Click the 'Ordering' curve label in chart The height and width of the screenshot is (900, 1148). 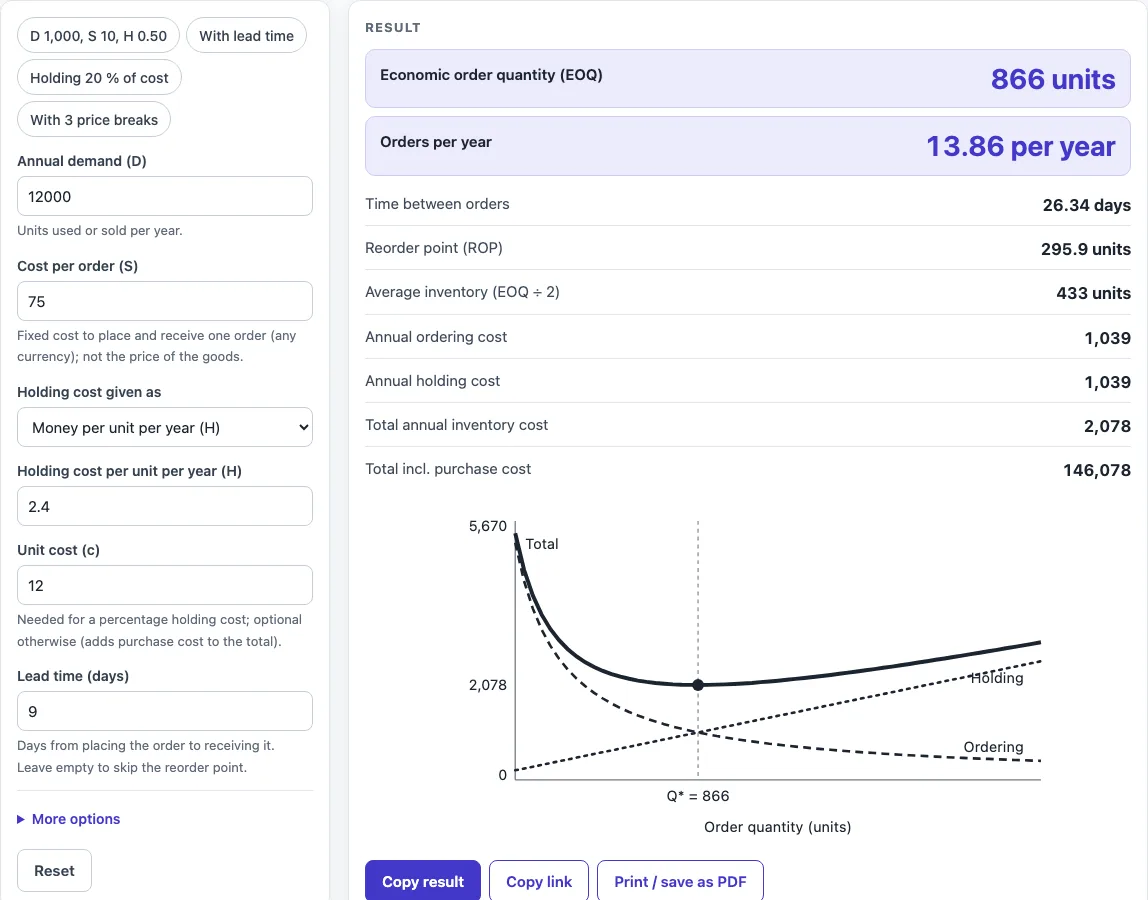click(994, 747)
